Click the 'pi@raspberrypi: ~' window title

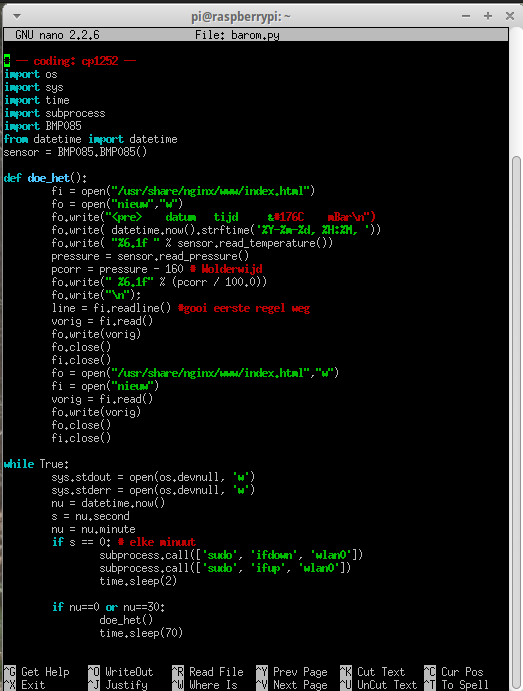coord(241,16)
